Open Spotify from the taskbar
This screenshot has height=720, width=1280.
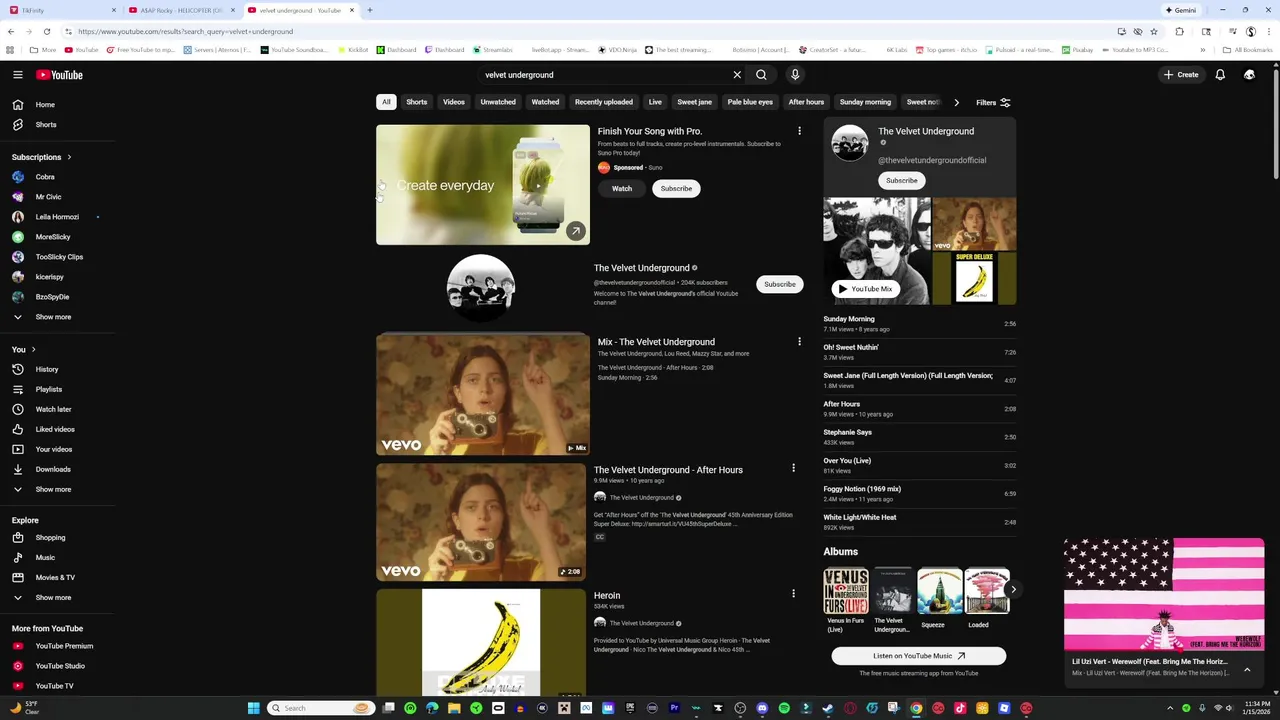pyautogui.click(x=784, y=708)
